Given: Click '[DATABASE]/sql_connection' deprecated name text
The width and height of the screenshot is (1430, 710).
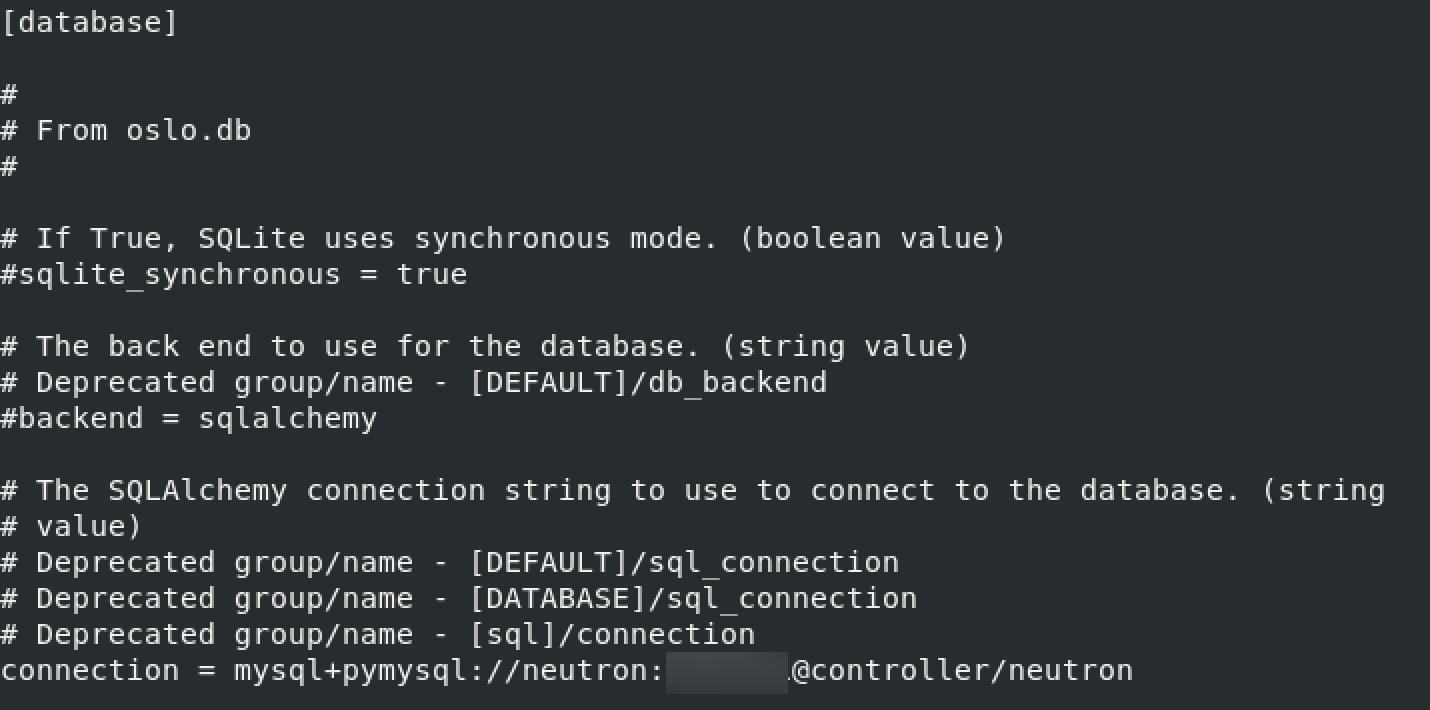Looking at the screenshot, I should click(693, 598).
